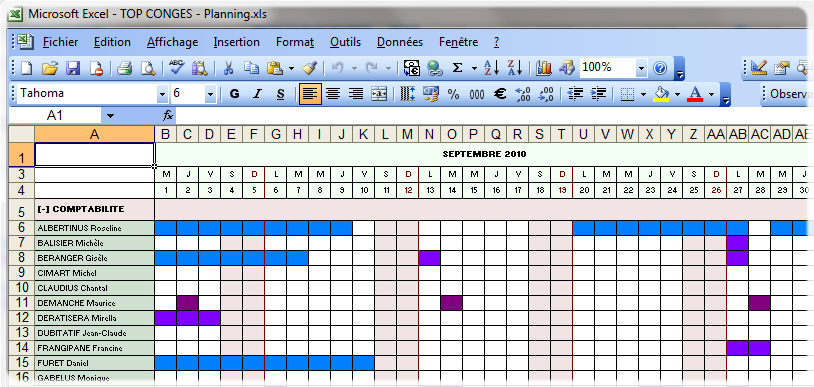This screenshot has width=814, height=387.
Task: Increase decimal places
Action: pos(522,95)
